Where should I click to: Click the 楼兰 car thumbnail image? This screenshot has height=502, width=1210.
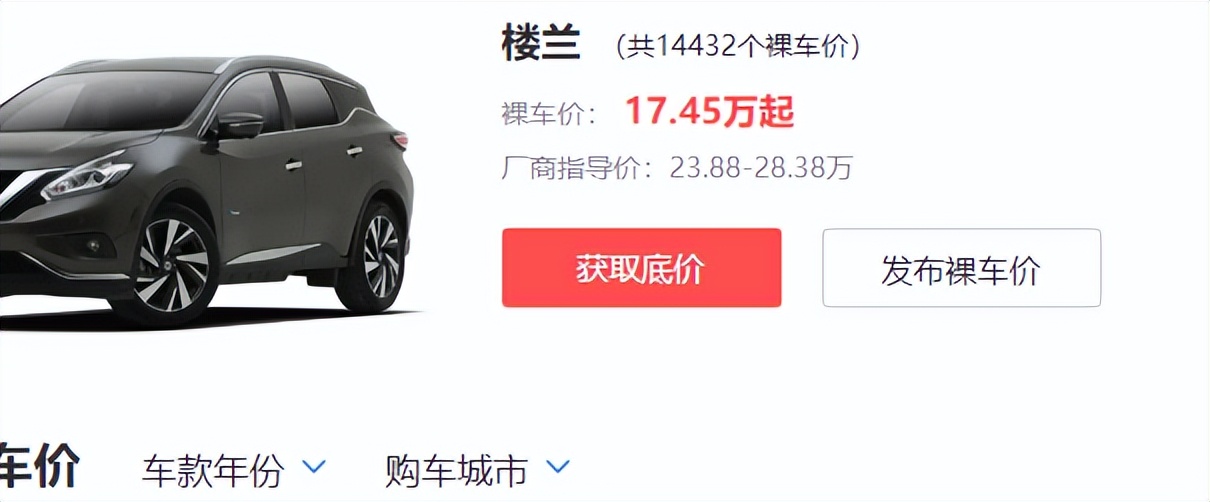(206, 190)
